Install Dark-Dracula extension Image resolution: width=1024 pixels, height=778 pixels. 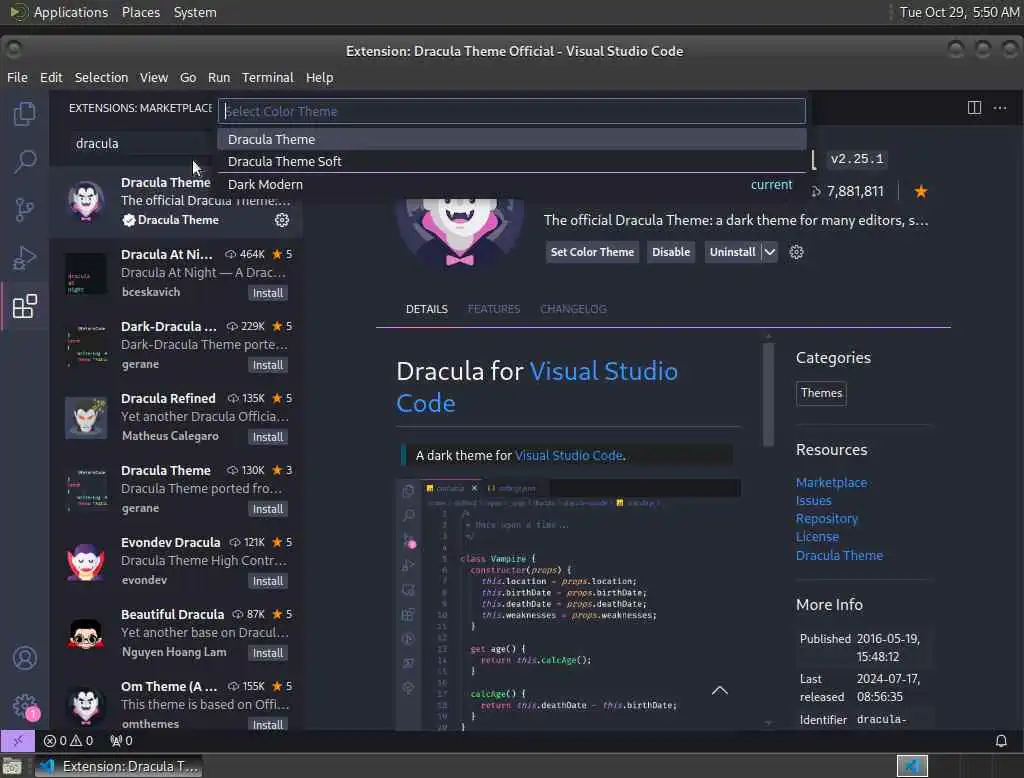[x=268, y=365]
